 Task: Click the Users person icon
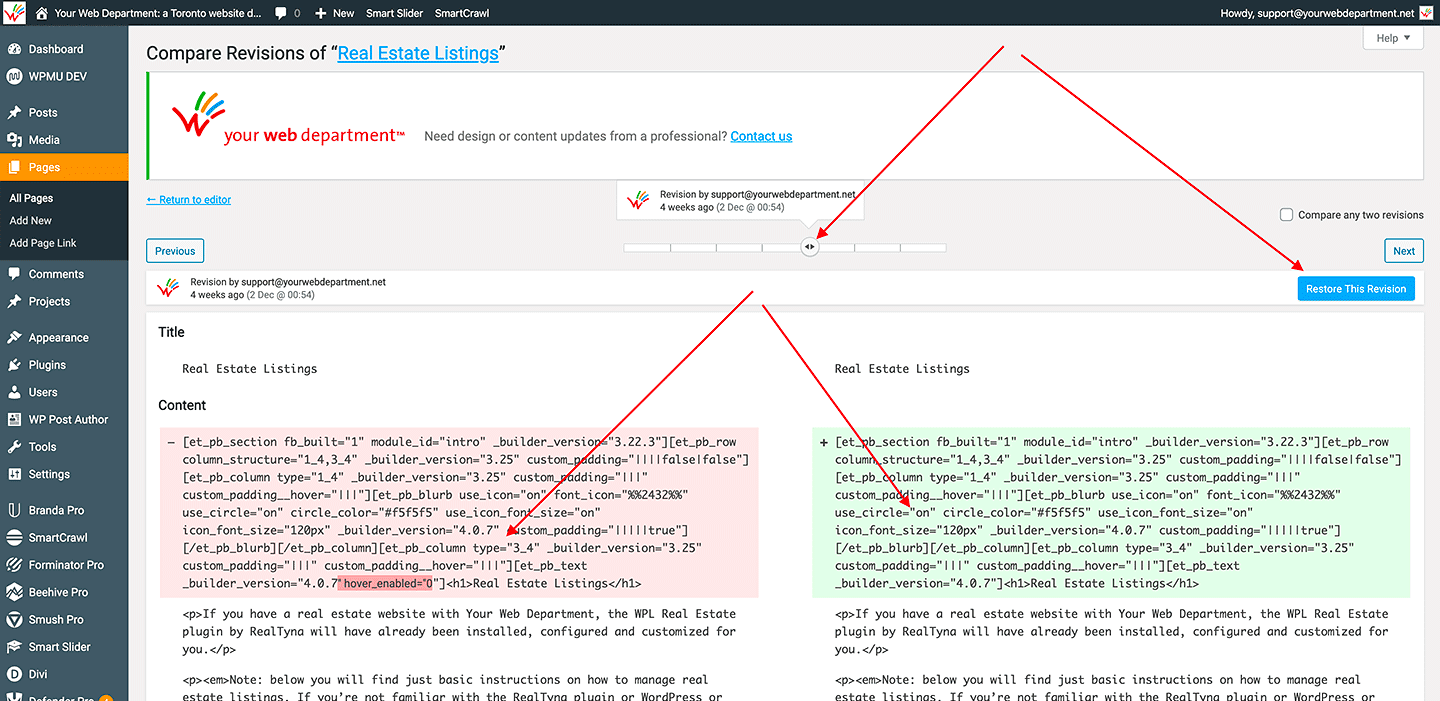pyautogui.click(x=14, y=392)
